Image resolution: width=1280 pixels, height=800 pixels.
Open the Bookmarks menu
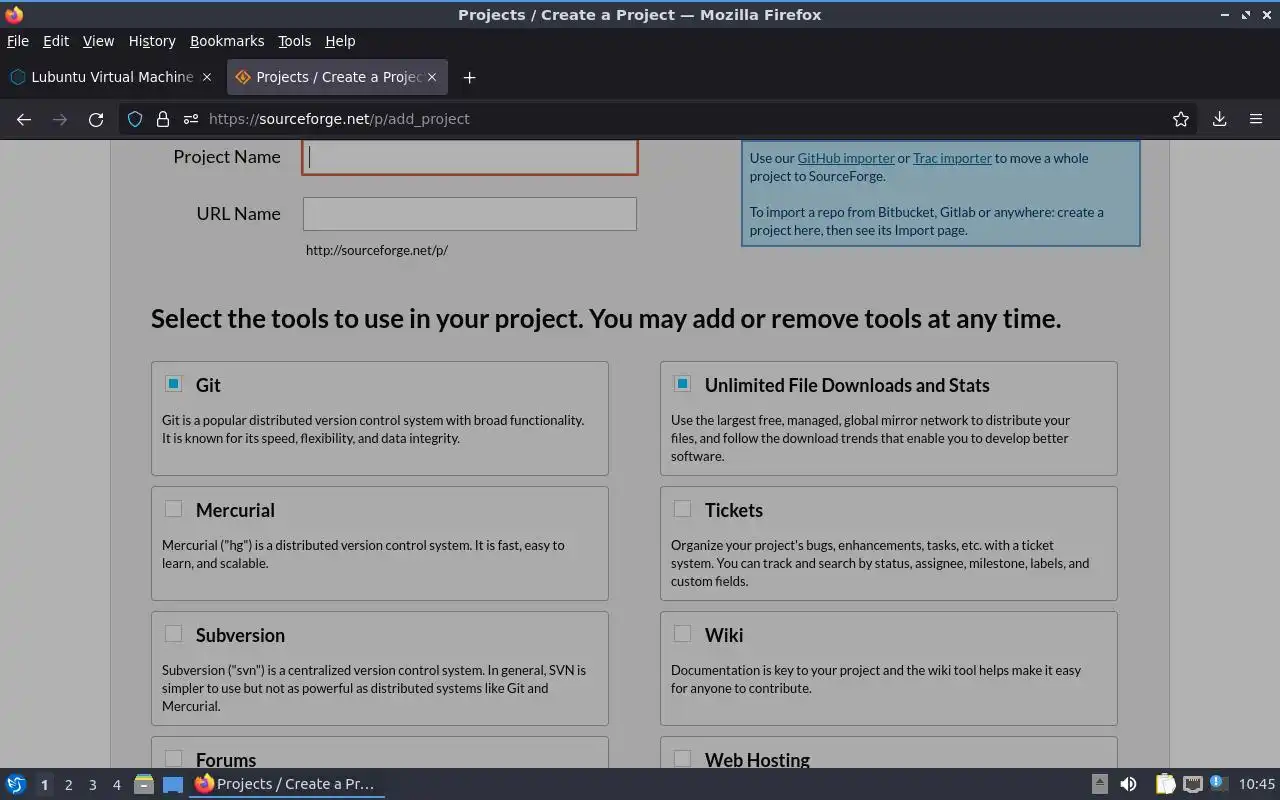click(x=227, y=41)
